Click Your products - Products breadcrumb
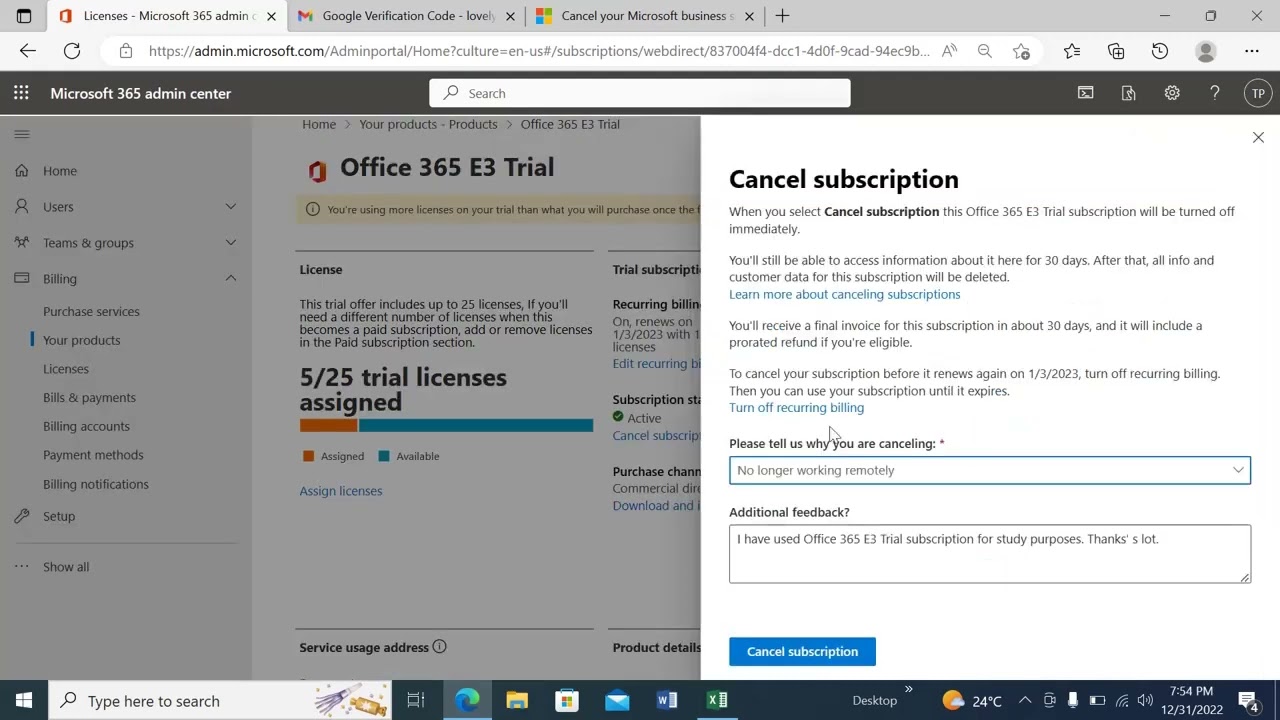Image resolution: width=1280 pixels, height=720 pixels. (428, 124)
